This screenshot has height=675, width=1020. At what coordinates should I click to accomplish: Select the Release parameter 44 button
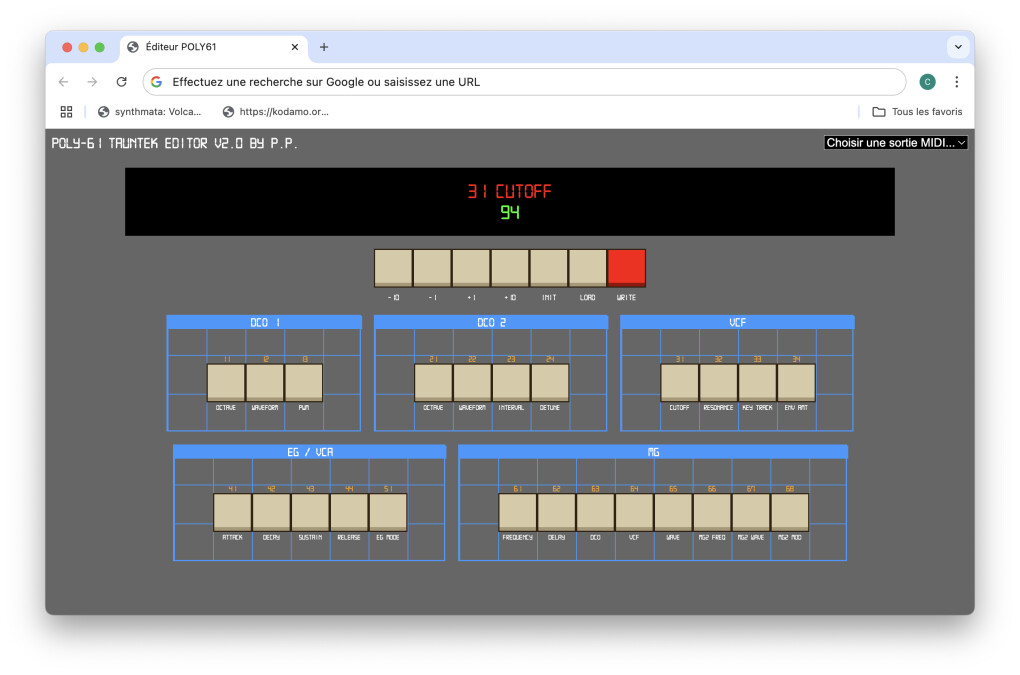(x=349, y=512)
